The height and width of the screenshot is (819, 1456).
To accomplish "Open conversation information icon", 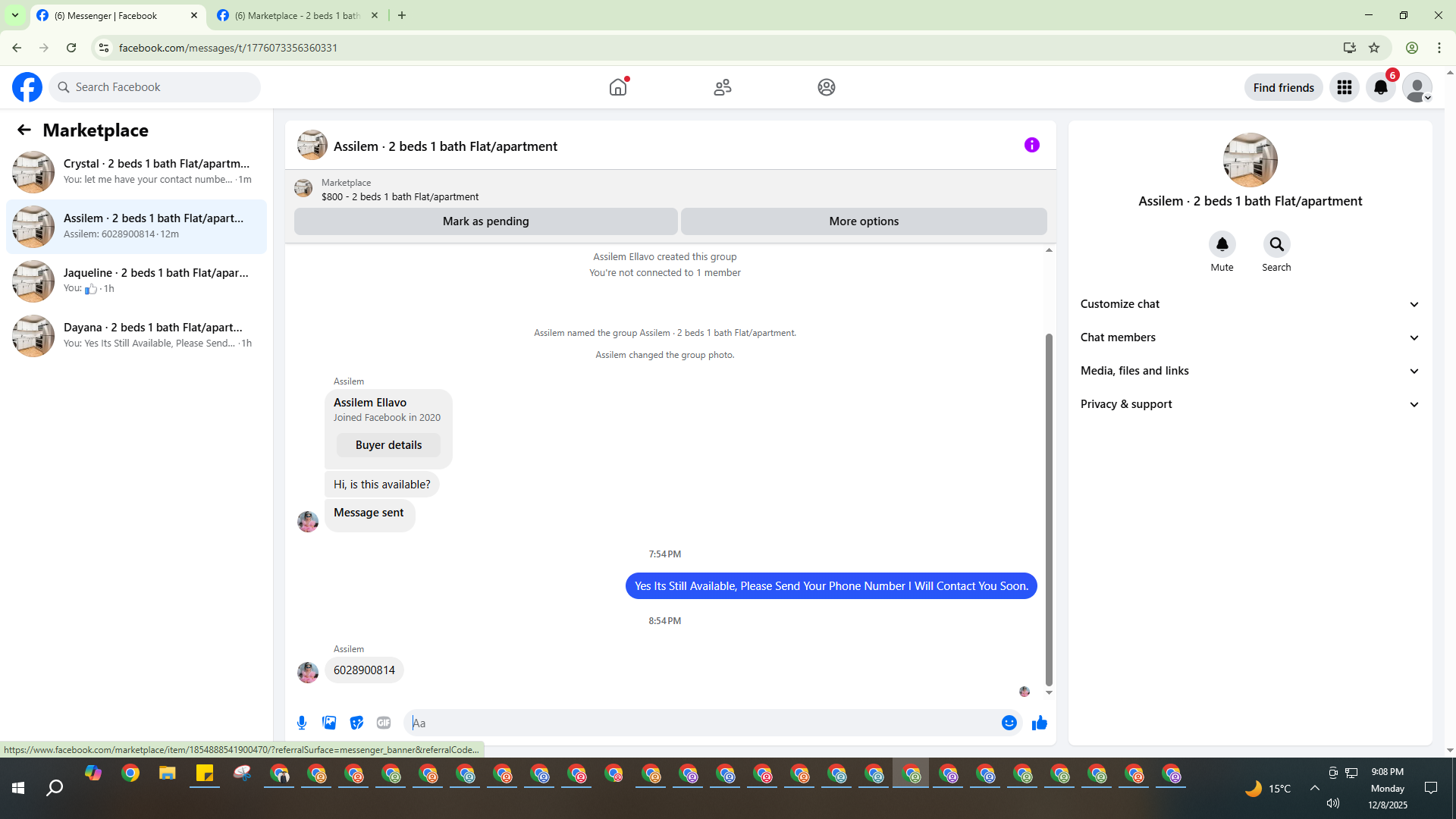I will pos(1032,145).
